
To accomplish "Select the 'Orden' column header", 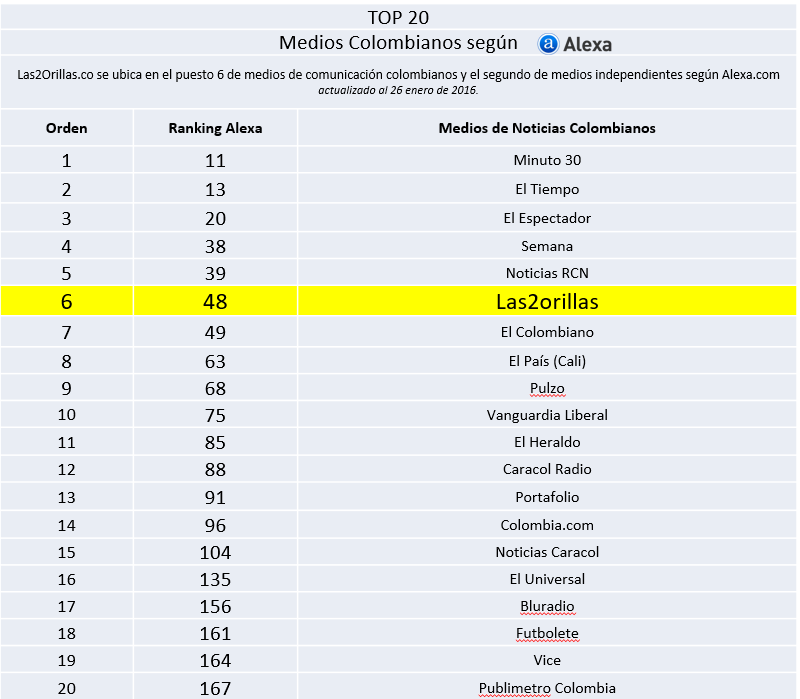I will click(67, 128).
